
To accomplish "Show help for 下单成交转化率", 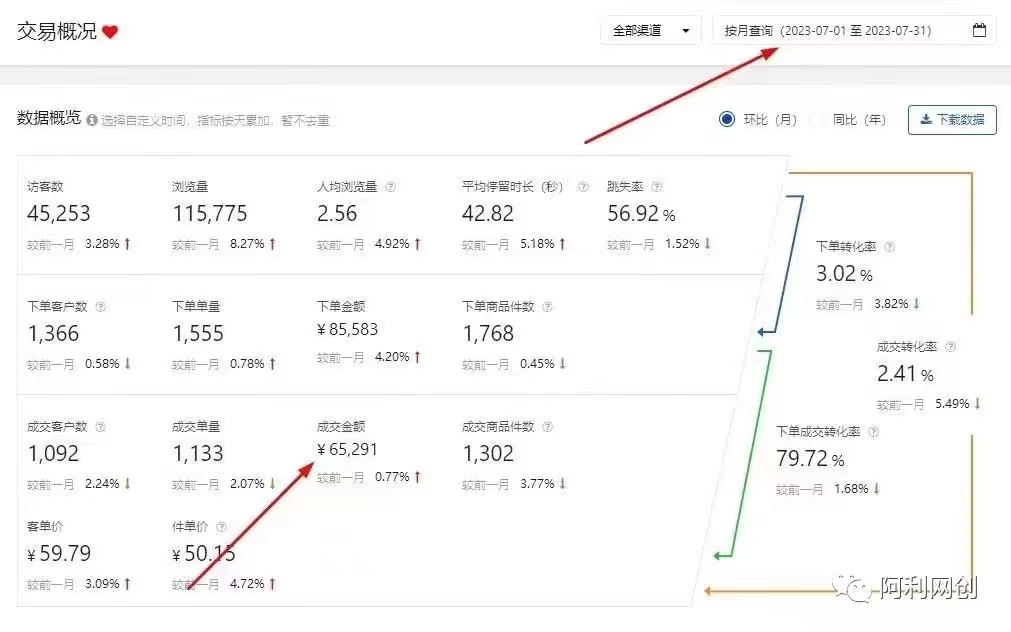I will click(873, 431).
